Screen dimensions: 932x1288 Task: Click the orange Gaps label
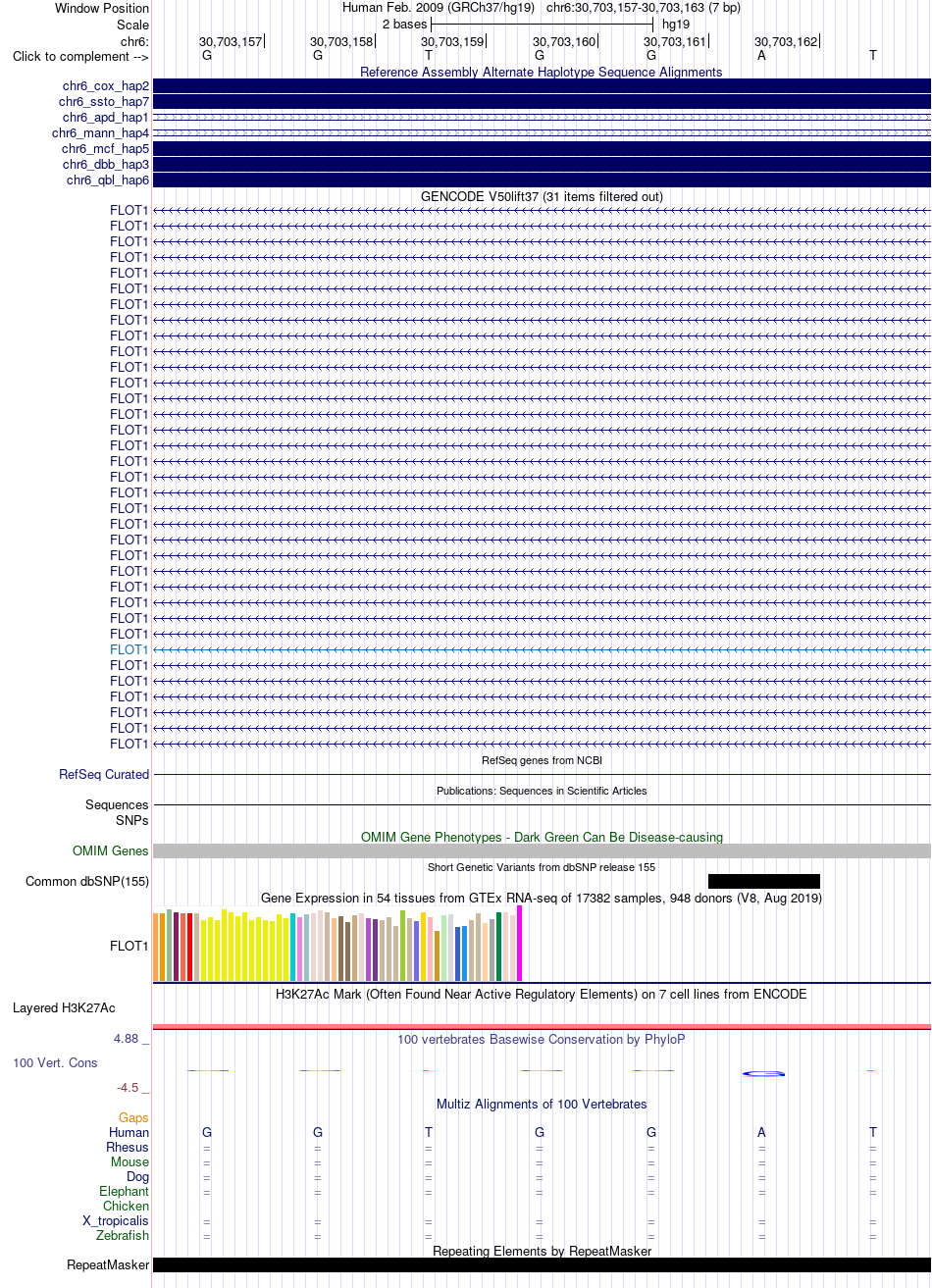133,1118
